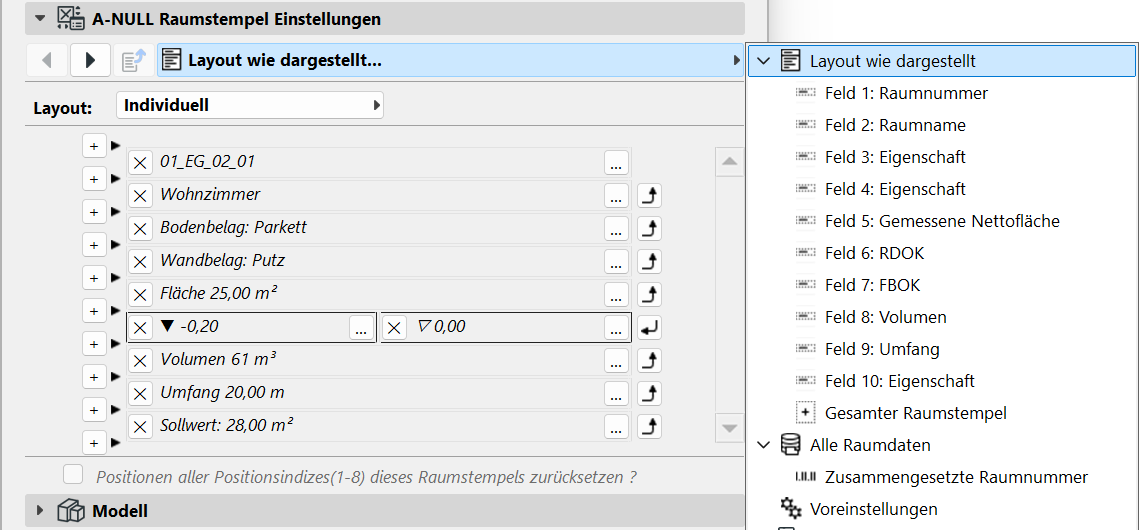The height and width of the screenshot is (530, 1148).
Task: Select Voreinstellungen in the tree
Action: (873, 509)
